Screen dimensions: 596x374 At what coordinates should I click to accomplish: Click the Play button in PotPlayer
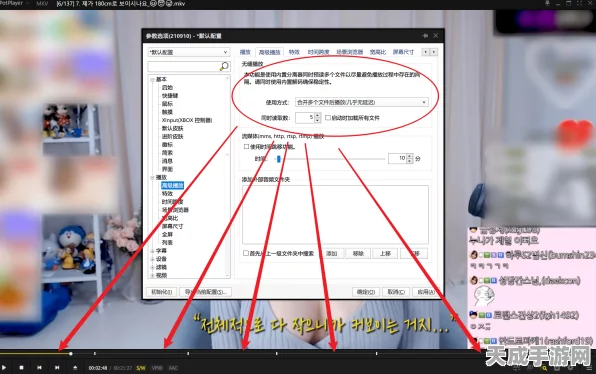4,368
